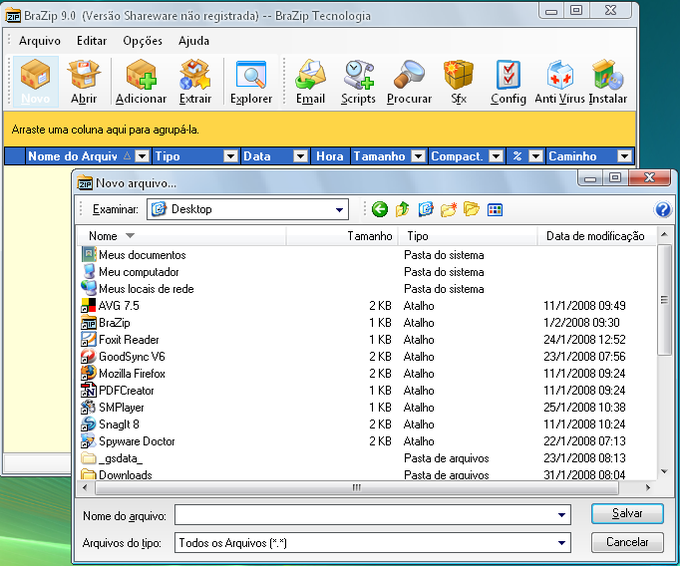Open the Arquivos do tipo dropdown
The width and height of the screenshot is (680, 566).
click(x=563, y=543)
